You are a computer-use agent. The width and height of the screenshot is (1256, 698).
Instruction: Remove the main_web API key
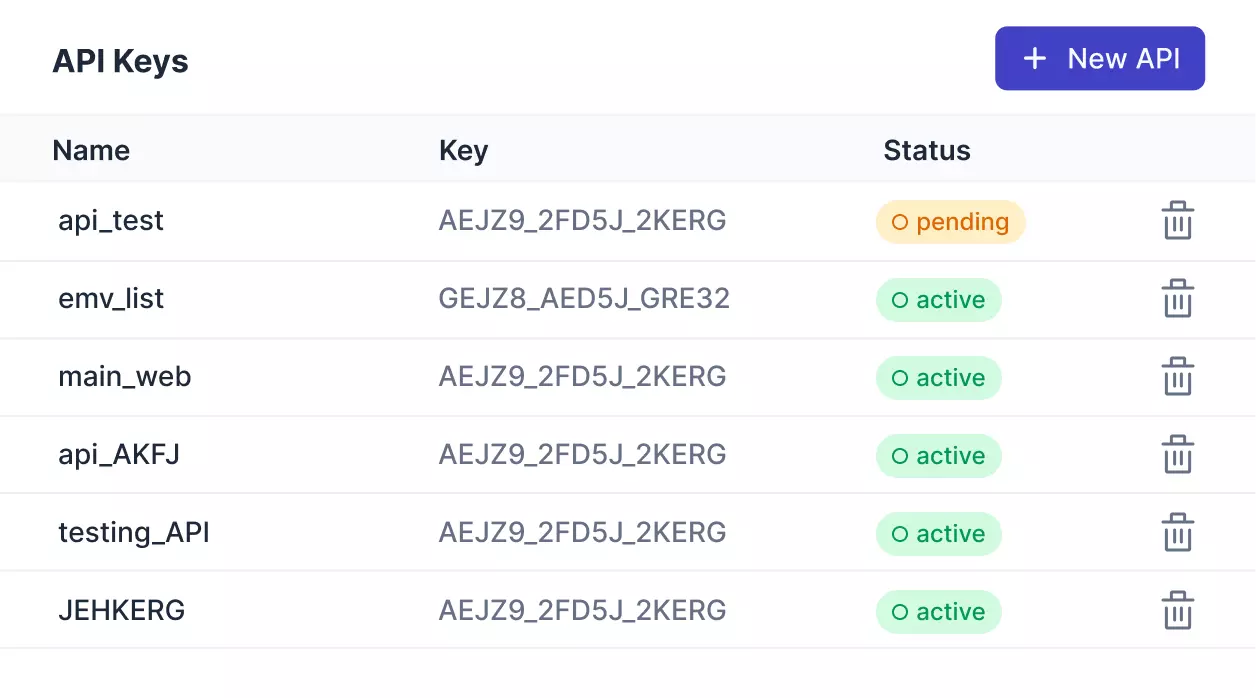pyautogui.click(x=1177, y=377)
